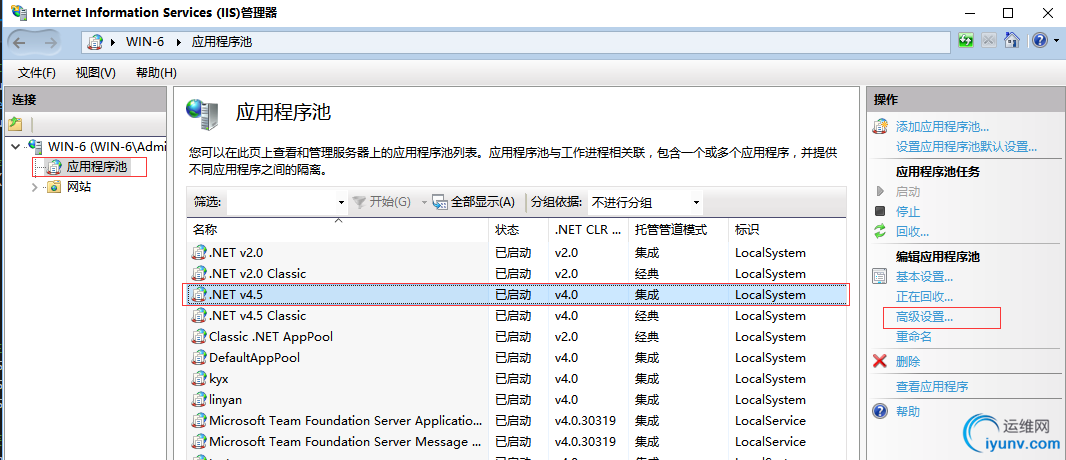Select the kyx application pool icon
Viewport: 1066px width, 460px height.
[x=199, y=379]
